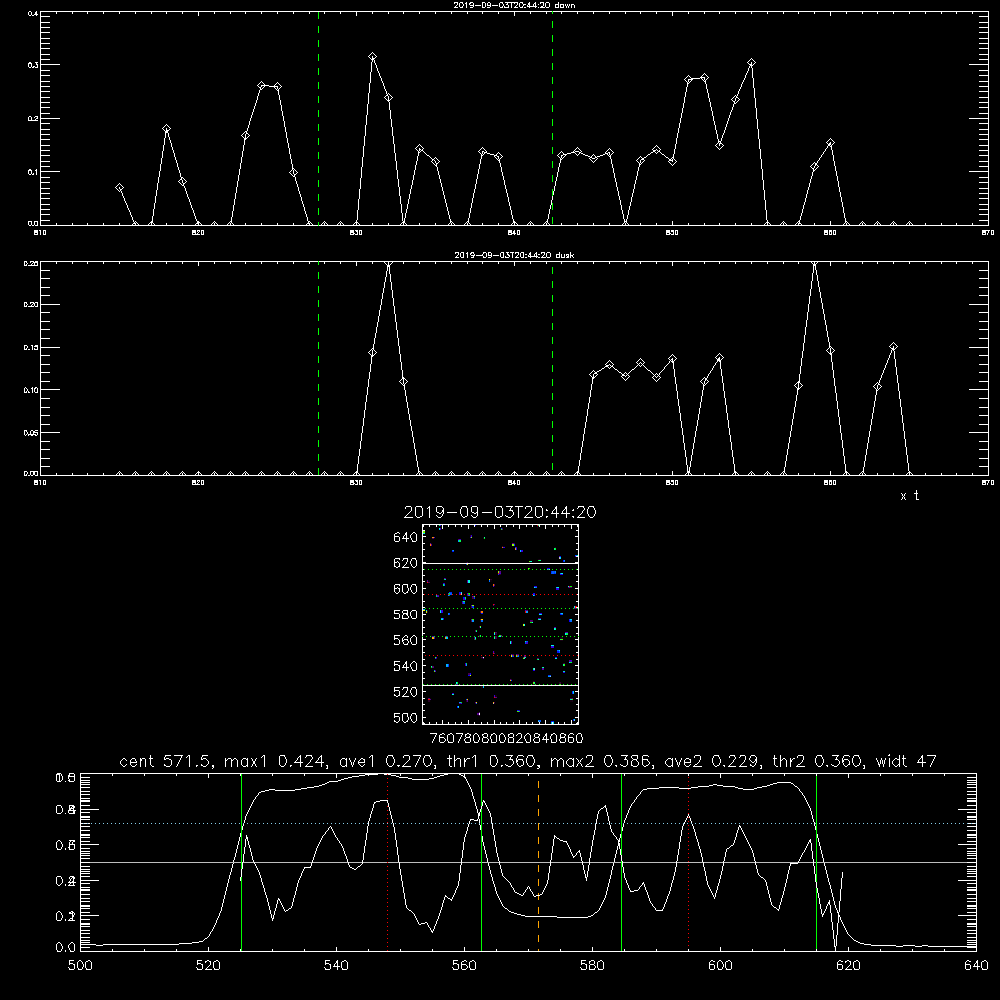Select dawn plot diamond peak near x 855
1000x1000 pixels.
pos(751,62)
